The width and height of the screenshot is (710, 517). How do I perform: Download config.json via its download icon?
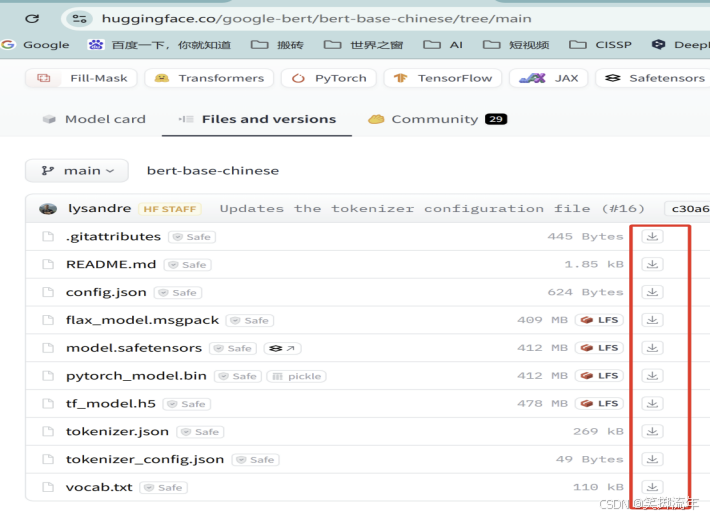click(652, 292)
